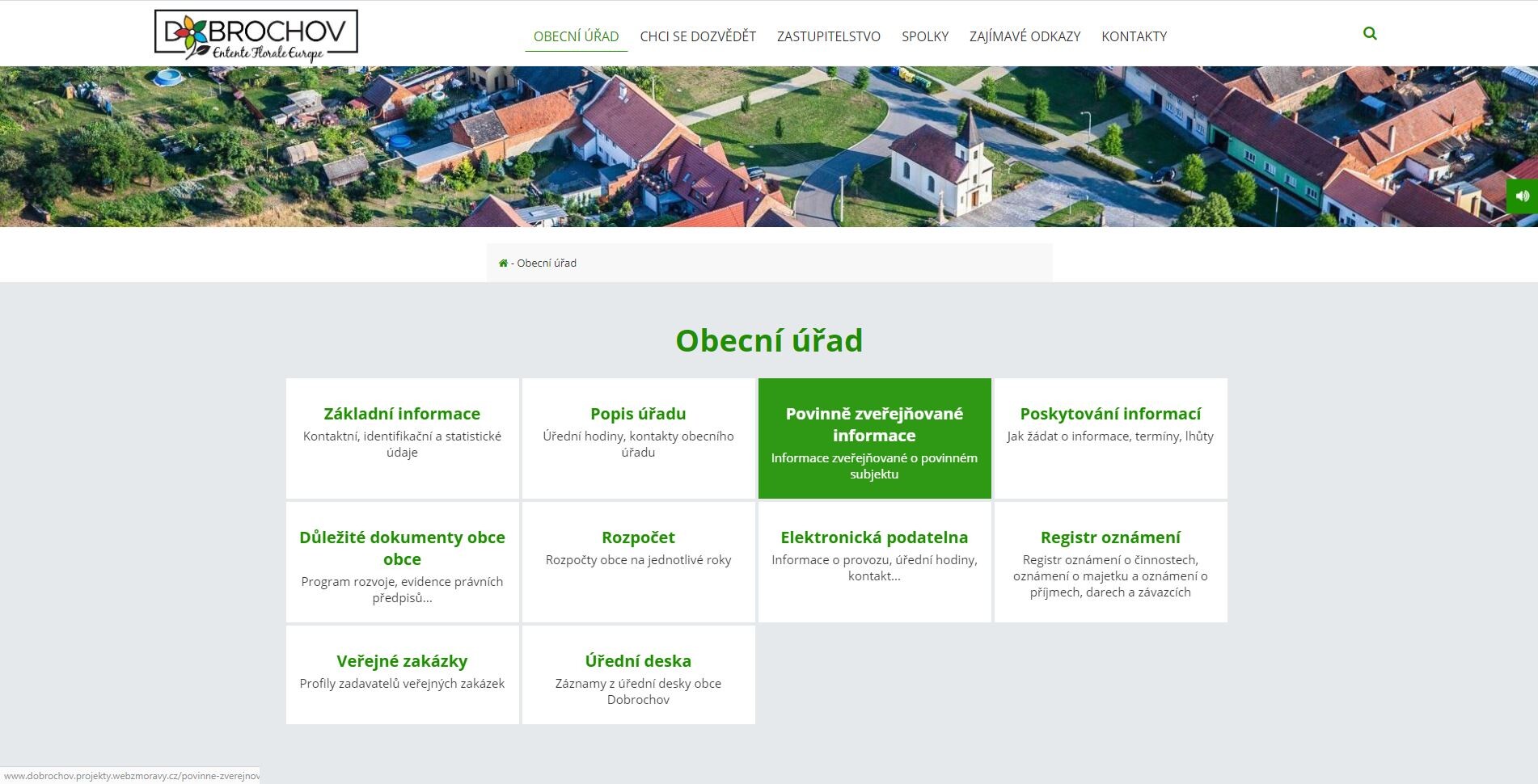Open the Úřední deska tile
The height and width of the screenshot is (784, 1538).
(638, 674)
